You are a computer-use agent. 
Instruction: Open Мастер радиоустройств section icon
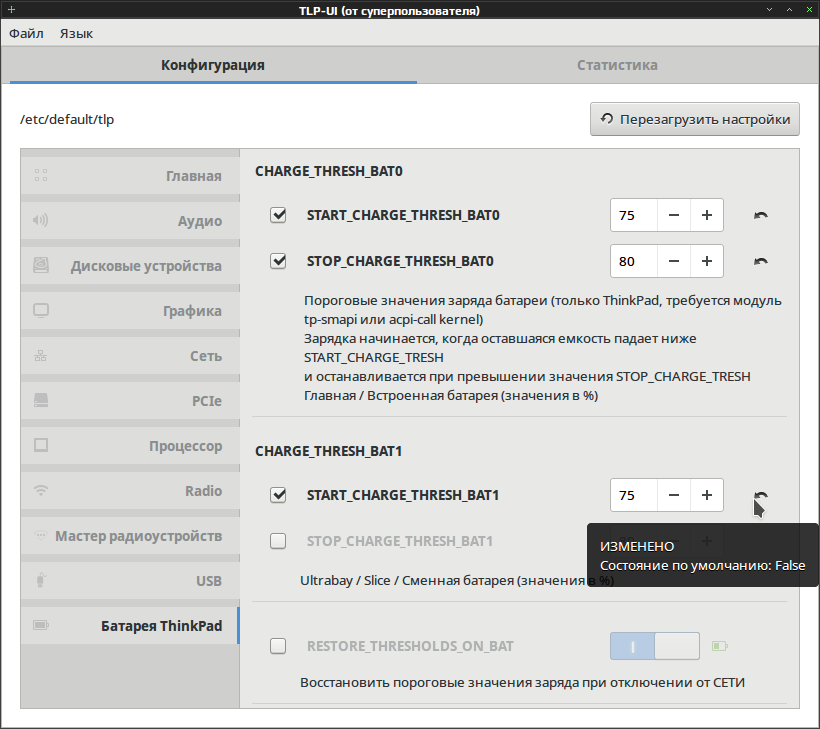[41, 536]
